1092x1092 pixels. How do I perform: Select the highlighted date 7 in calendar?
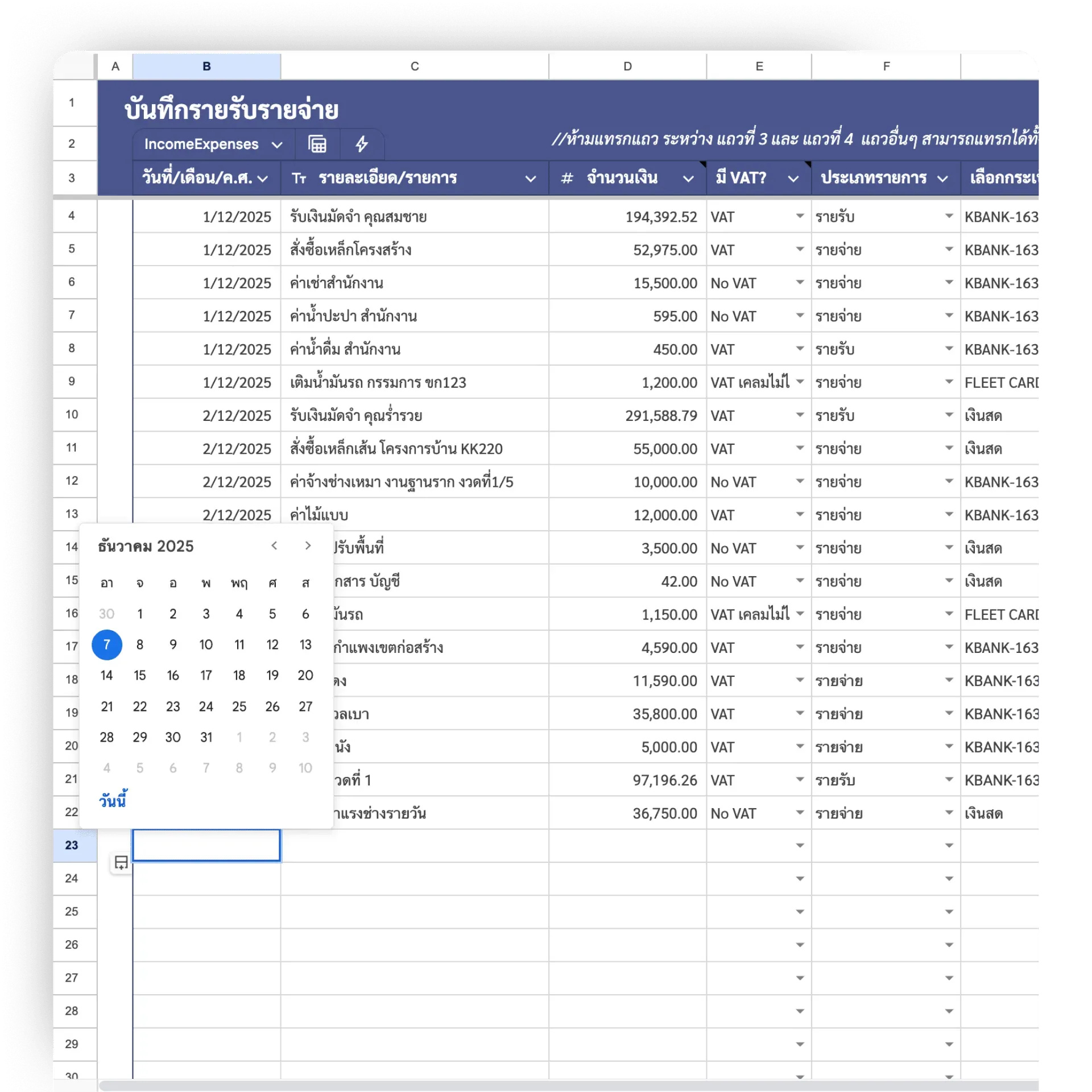pyautogui.click(x=107, y=644)
